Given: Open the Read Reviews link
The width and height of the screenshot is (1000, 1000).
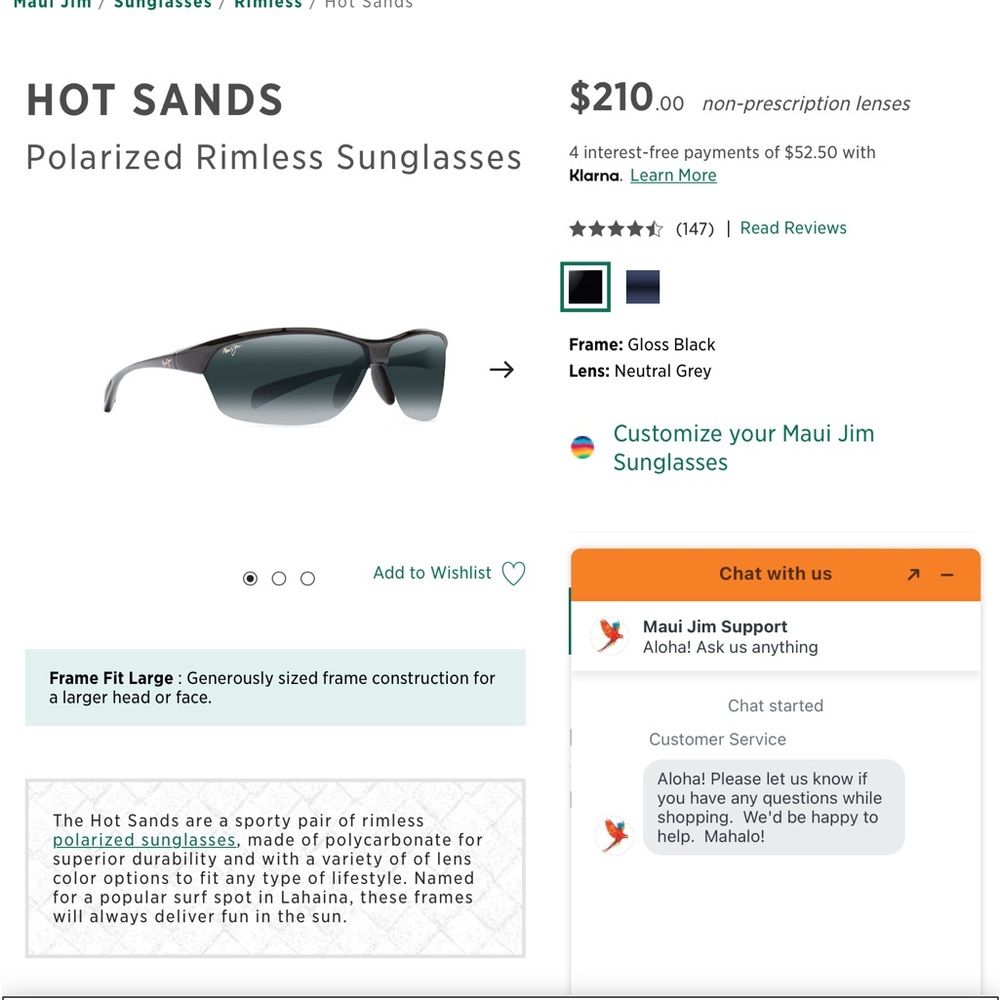Looking at the screenshot, I should click(793, 227).
